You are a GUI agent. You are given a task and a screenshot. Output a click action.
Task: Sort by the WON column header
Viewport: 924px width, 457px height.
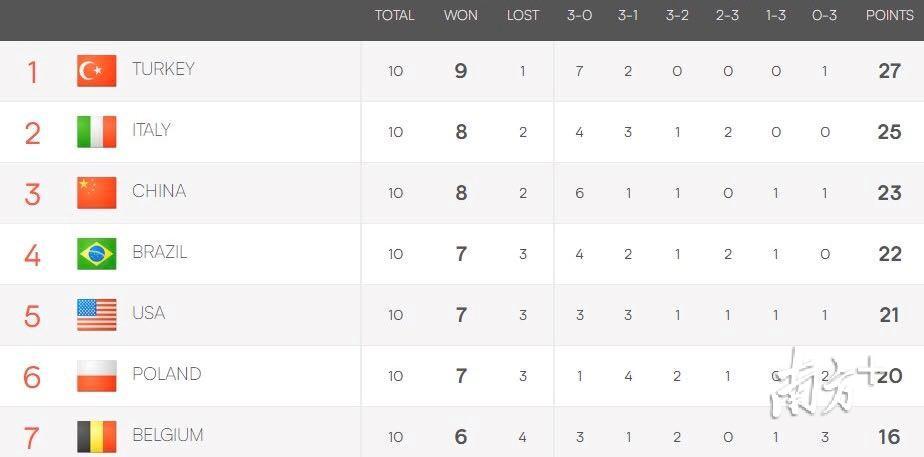[461, 15]
